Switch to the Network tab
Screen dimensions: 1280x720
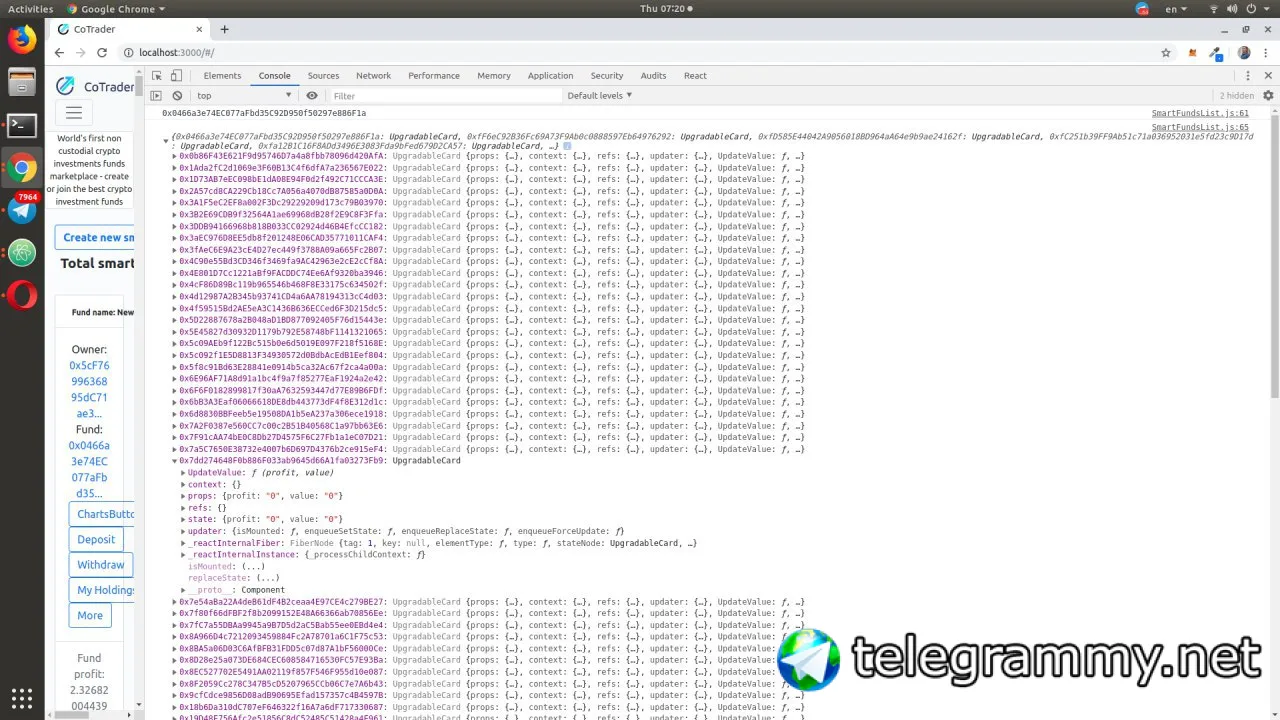pos(373,76)
